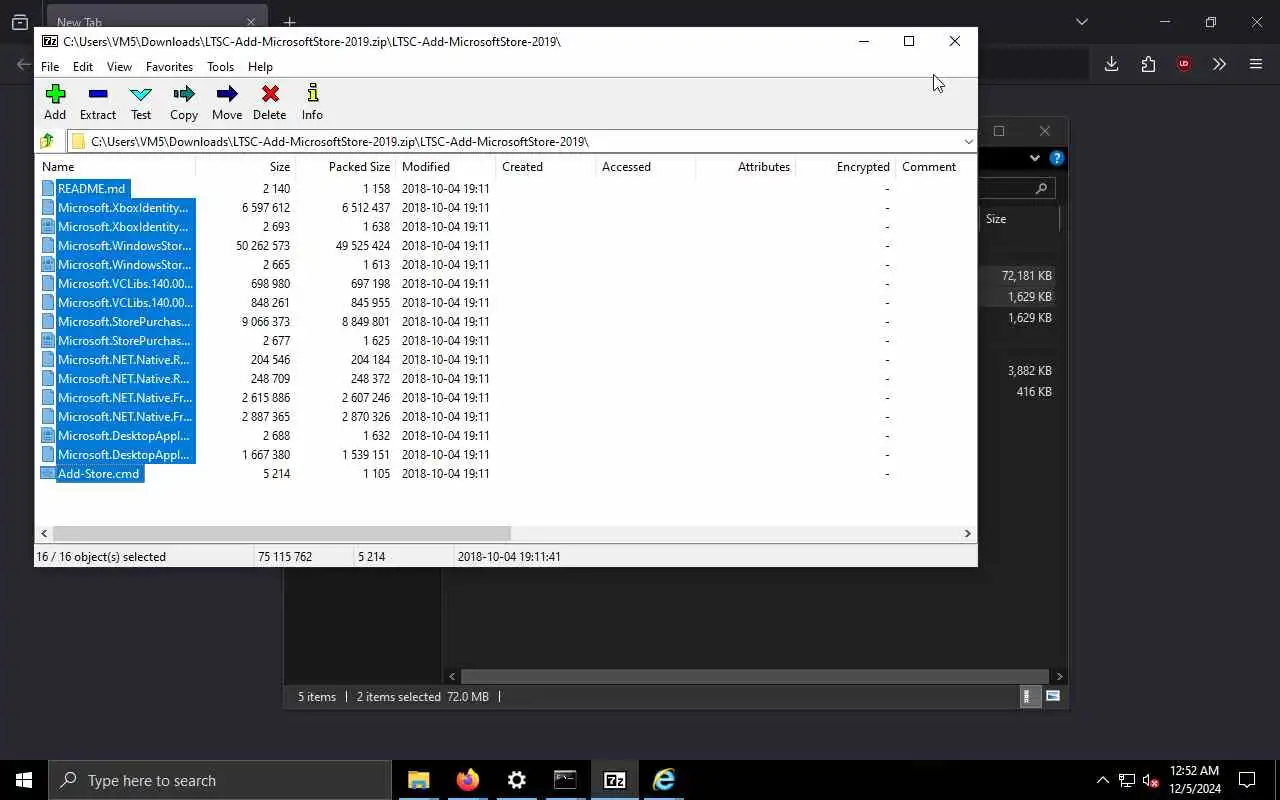
Task: Click the Add toolbar button in 7-Zip
Action: 55,102
